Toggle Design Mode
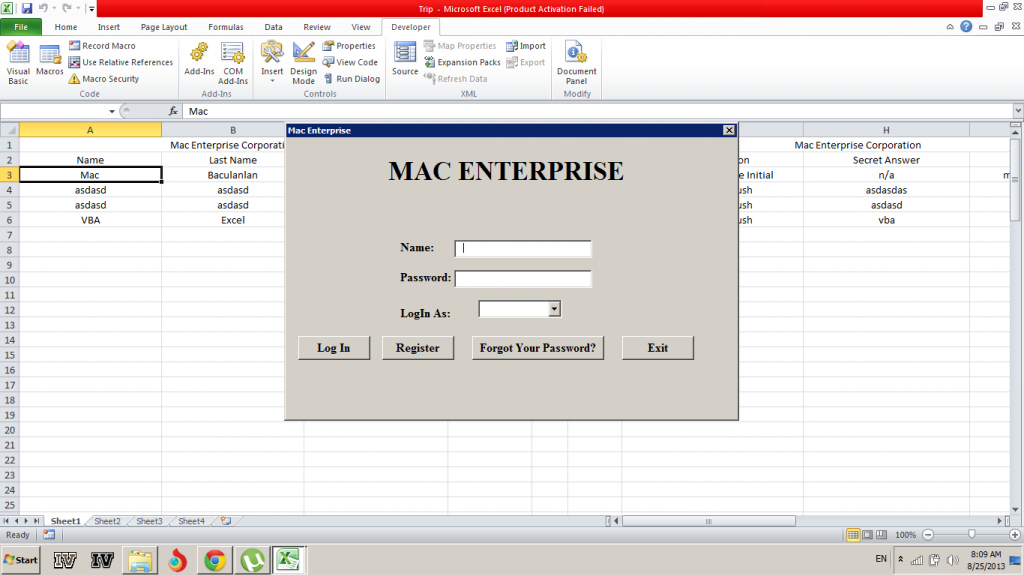This screenshot has height=575, width=1024. click(304, 63)
